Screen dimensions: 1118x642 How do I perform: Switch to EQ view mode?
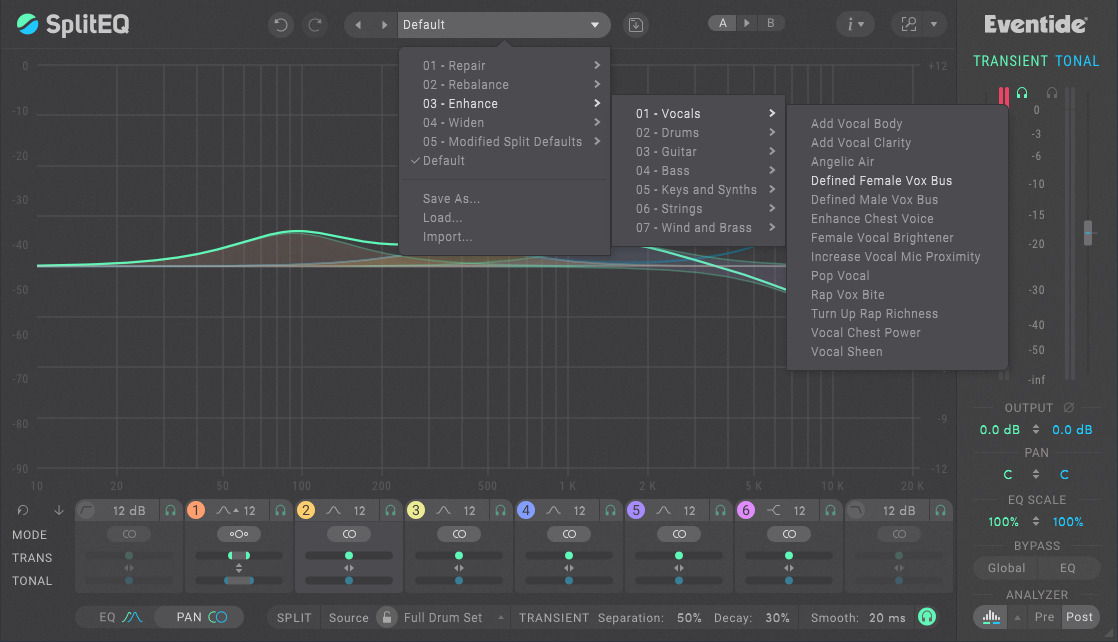tap(118, 617)
